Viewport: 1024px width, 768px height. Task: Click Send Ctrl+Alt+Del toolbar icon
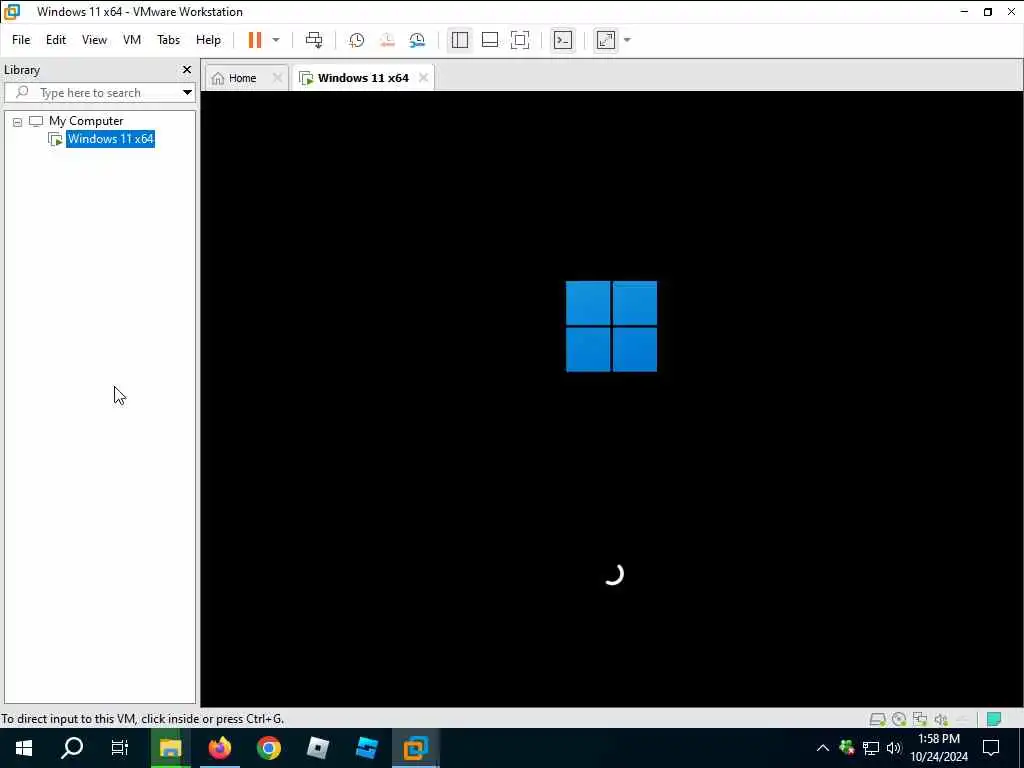(314, 40)
